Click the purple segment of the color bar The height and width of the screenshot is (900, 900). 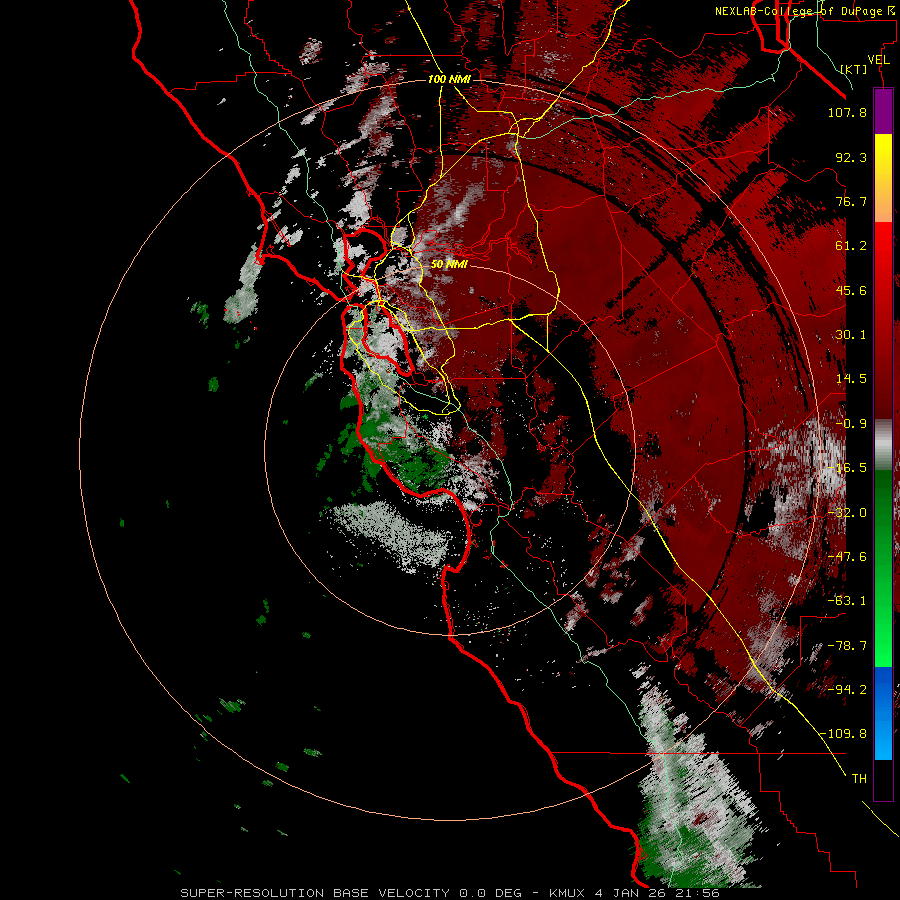[x=883, y=111]
